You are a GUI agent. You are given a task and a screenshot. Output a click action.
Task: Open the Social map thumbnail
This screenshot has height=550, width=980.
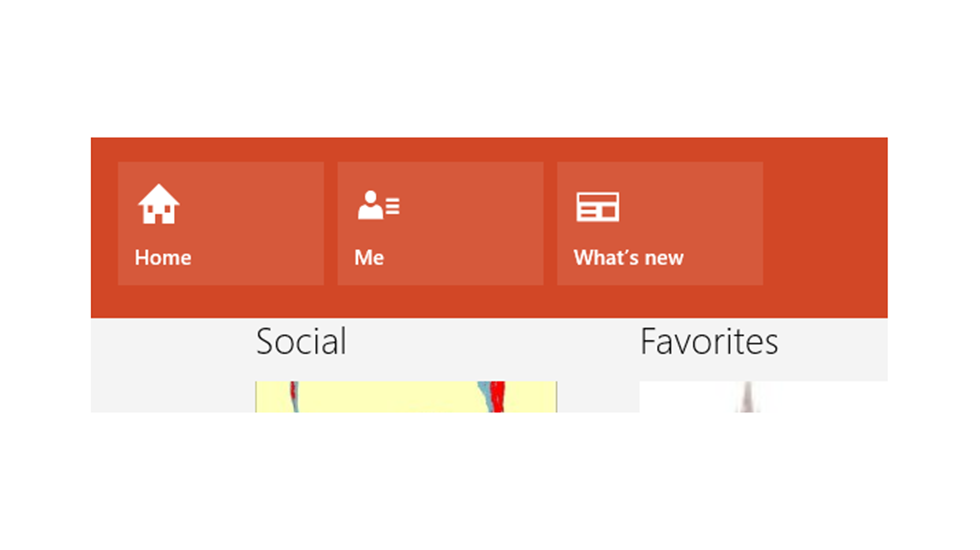[405, 396]
